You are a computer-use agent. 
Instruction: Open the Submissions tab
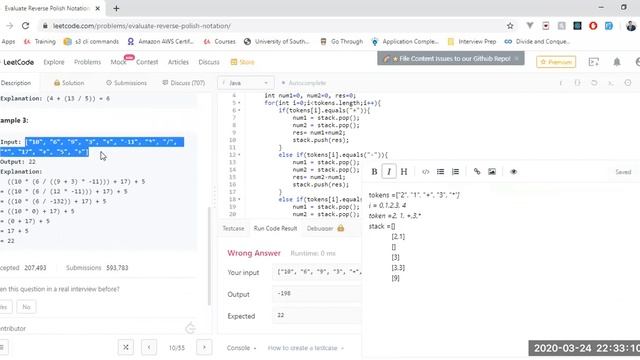coord(126,83)
